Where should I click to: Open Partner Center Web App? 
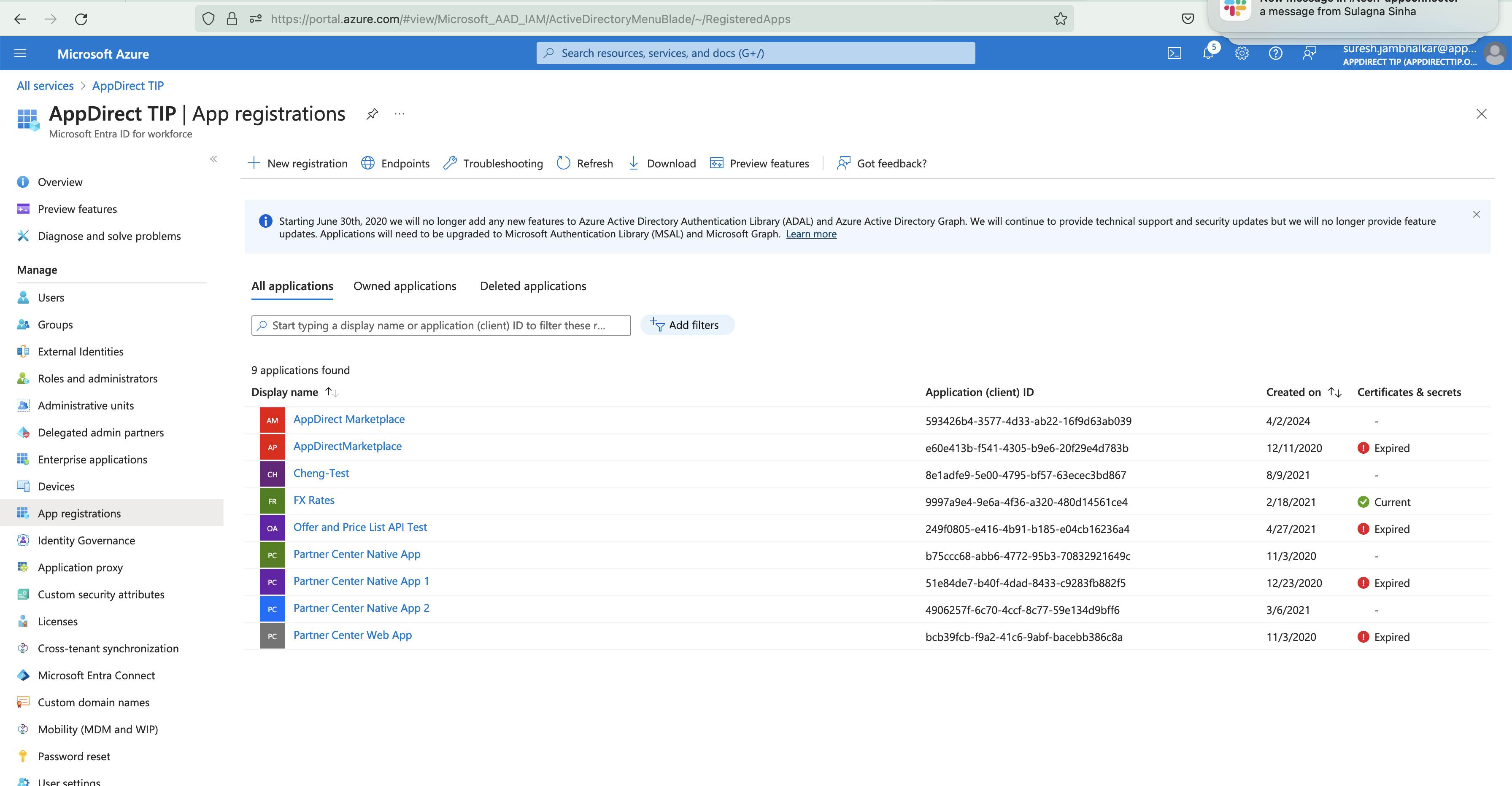click(x=352, y=635)
